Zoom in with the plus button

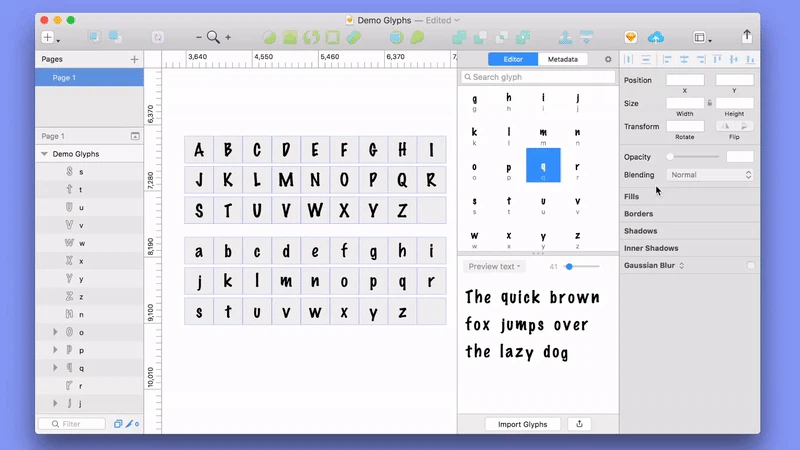pyautogui.click(x=228, y=37)
